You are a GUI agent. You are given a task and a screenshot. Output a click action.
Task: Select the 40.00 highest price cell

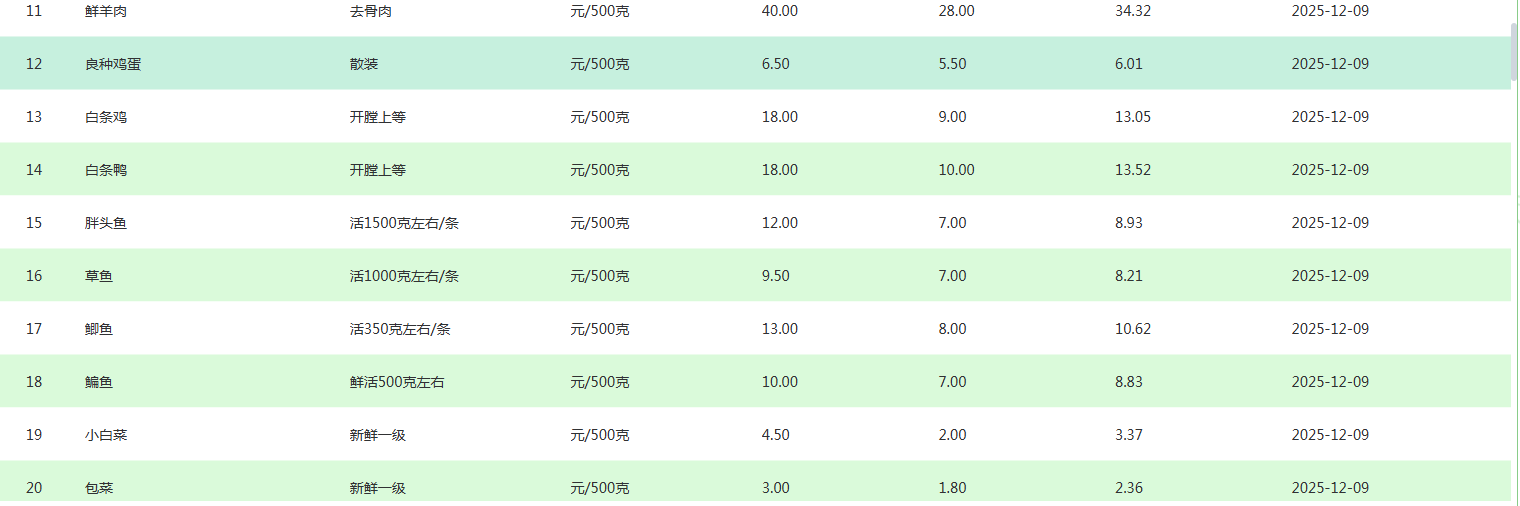click(780, 11)
